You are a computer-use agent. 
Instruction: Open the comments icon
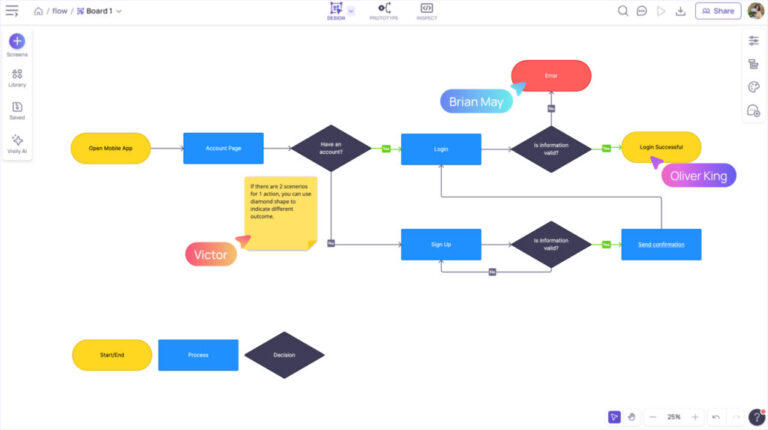click(x=642, y=11)
